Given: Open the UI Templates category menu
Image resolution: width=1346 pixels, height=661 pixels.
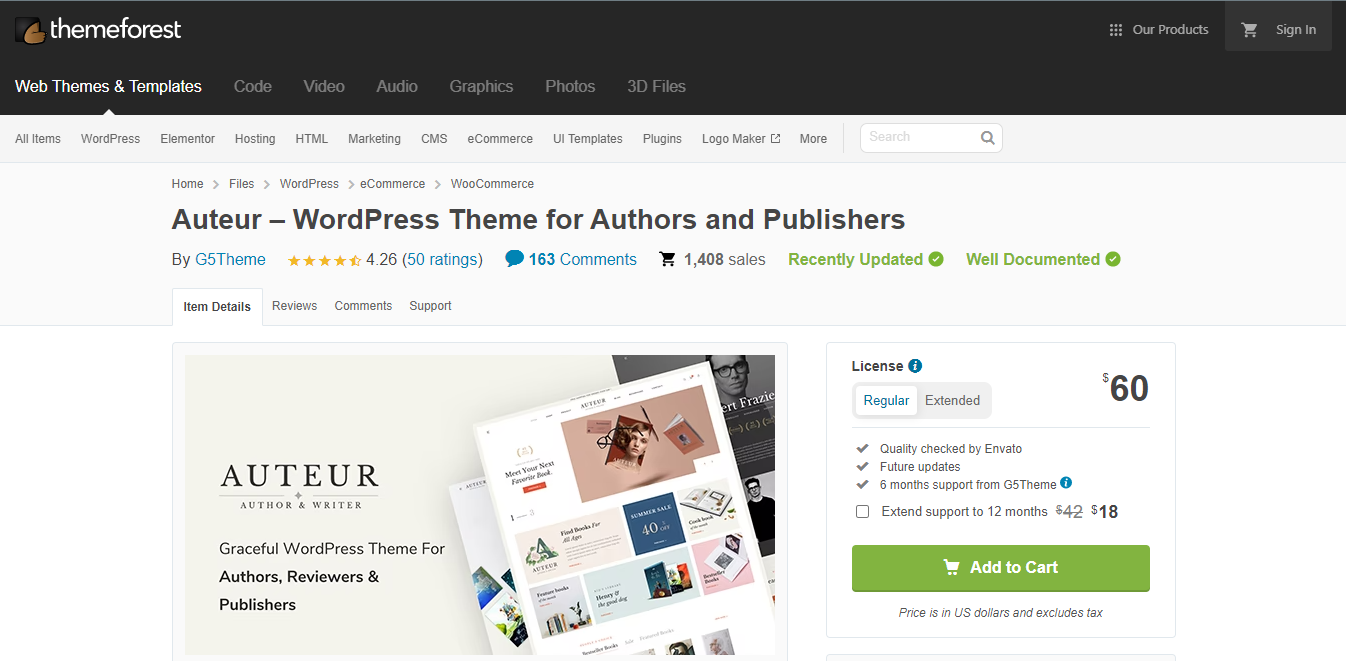Looking at the screenshot, I should pyautogui.click(x=588, y=139).
